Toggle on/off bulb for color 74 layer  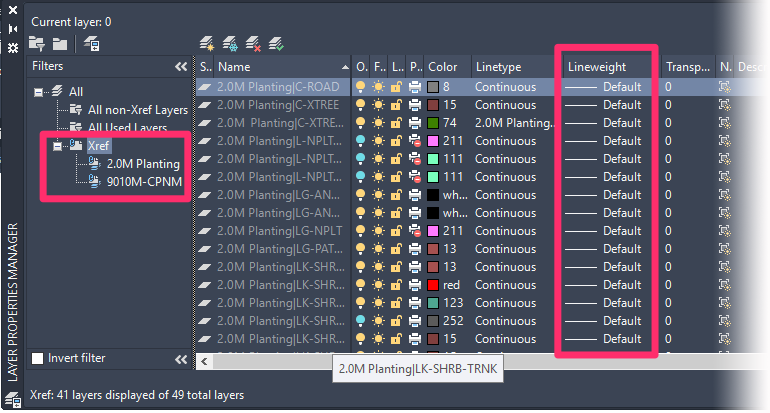(x=360, y=123)
